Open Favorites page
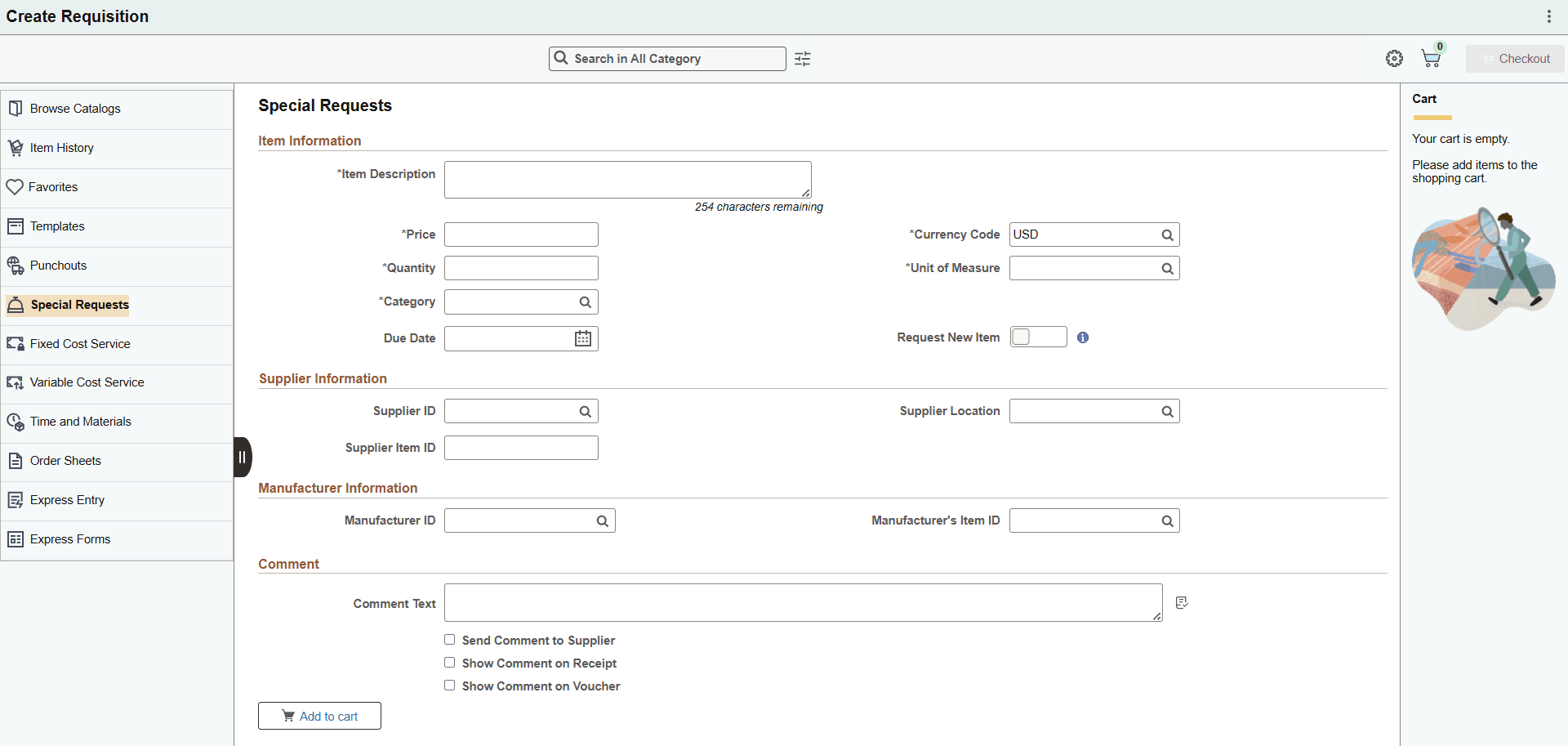The height and width of the screenshot is (746, 1568). 118,188
